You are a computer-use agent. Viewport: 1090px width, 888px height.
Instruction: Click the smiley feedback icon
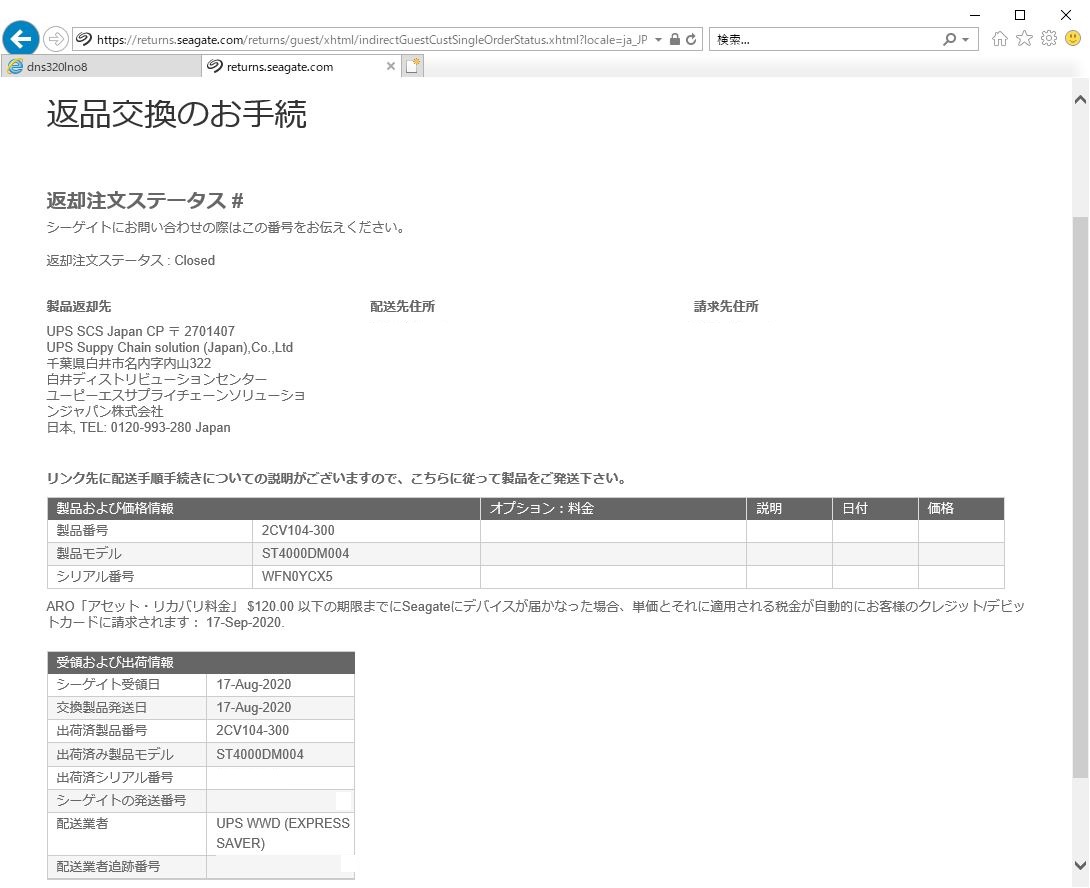click(1073, 38)
